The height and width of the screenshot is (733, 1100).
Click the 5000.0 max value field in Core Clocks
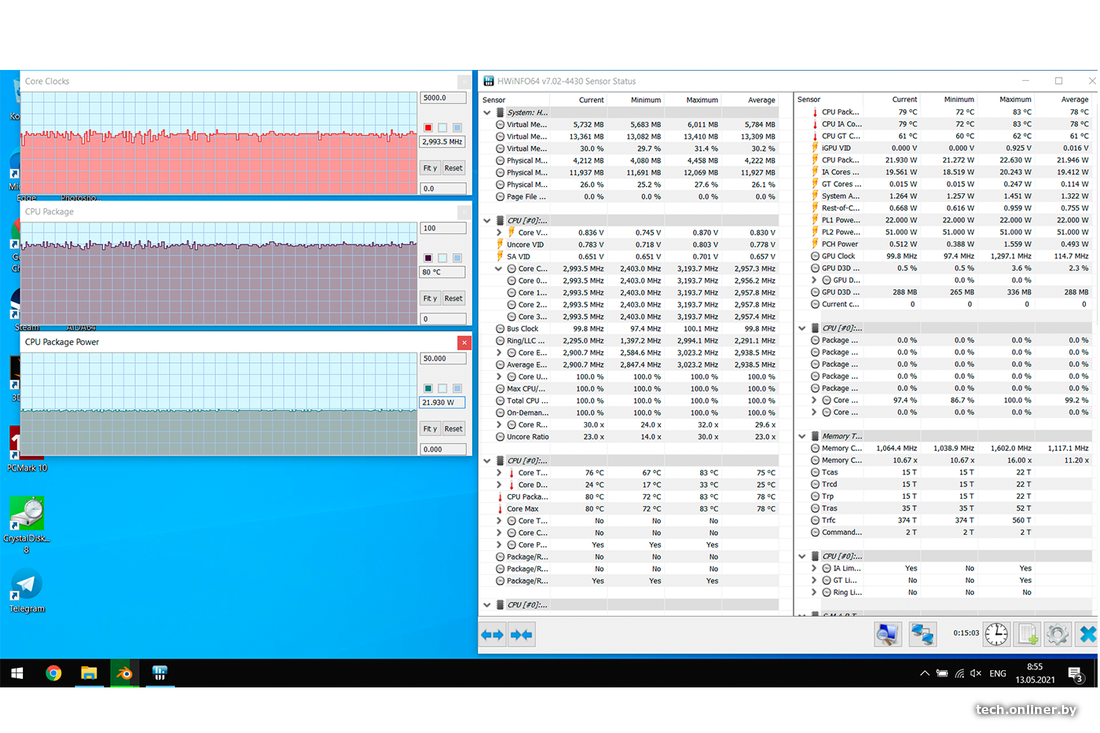point(442,98)
